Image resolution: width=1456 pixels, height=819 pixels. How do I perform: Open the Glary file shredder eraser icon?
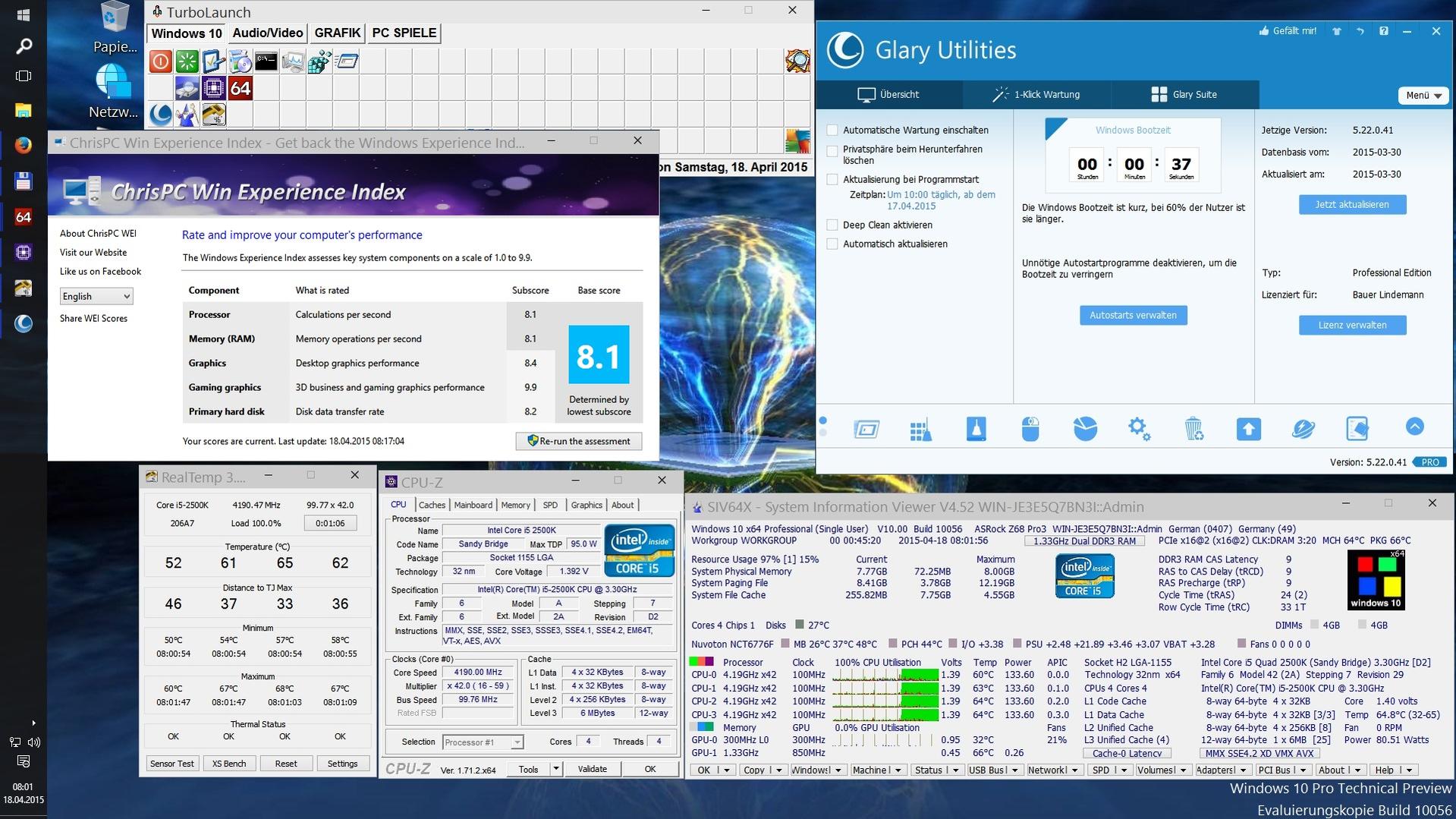tap(1357, 429)
